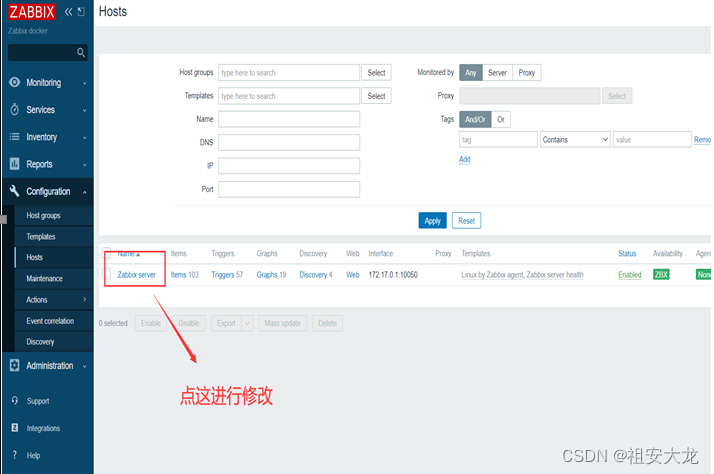Click the Inventory list icon

(15, 137)
